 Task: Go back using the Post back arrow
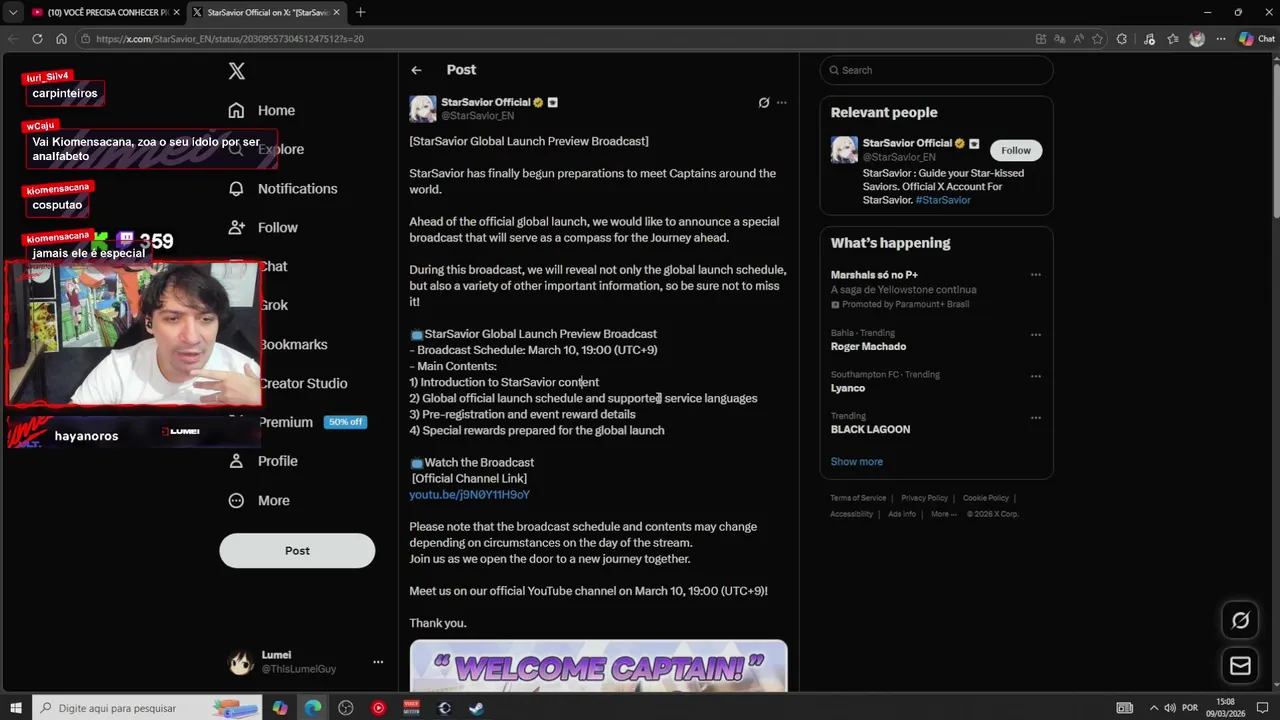416,70
